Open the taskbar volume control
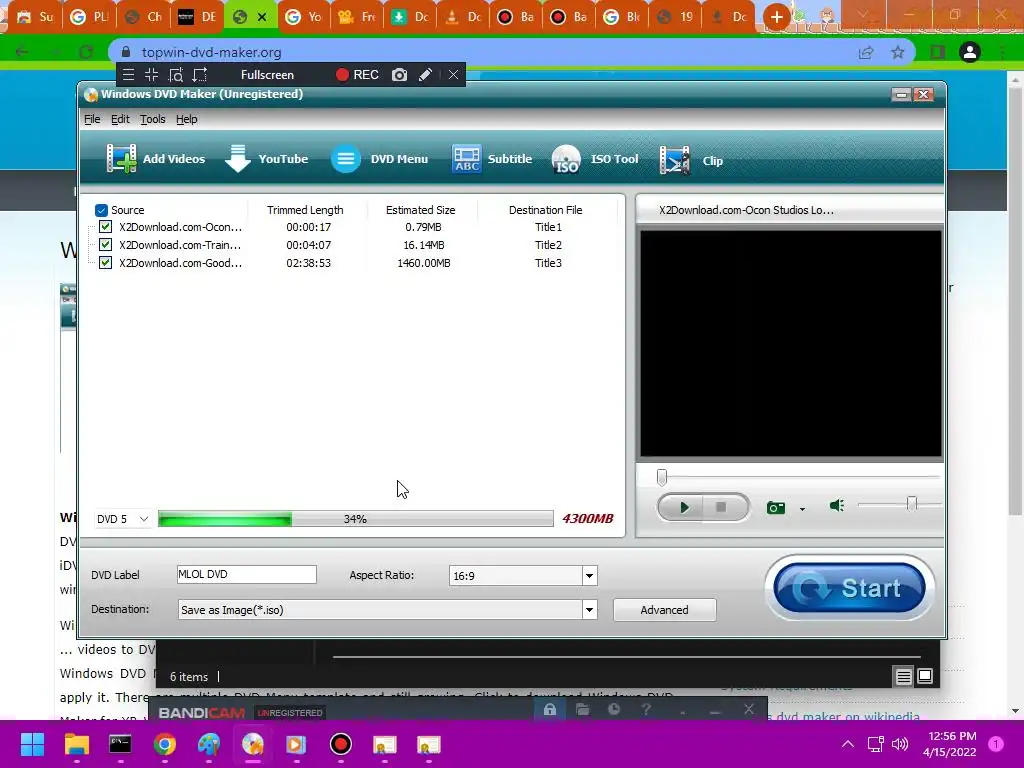This screenshot has width=1024, height=768. [900, 744]
